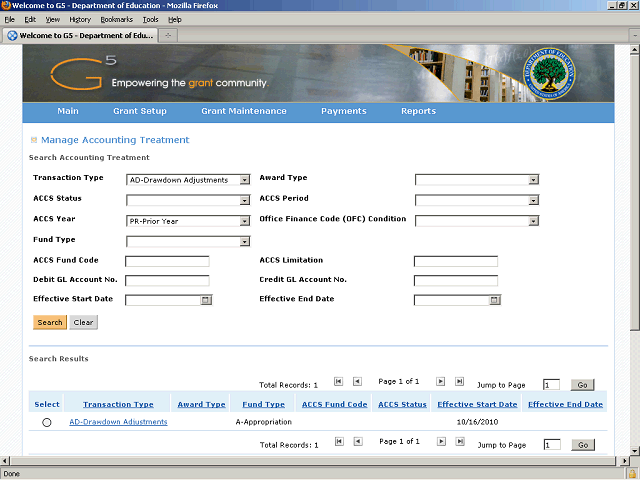The width and height of the screenshot is (640, 480).
Task: Open the Payments menu
Action: 344,111
